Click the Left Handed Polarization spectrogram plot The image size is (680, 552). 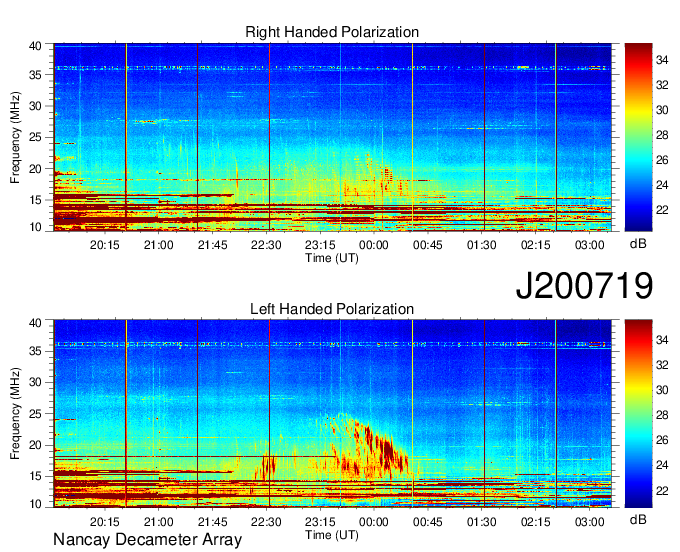tap(333, 414)
